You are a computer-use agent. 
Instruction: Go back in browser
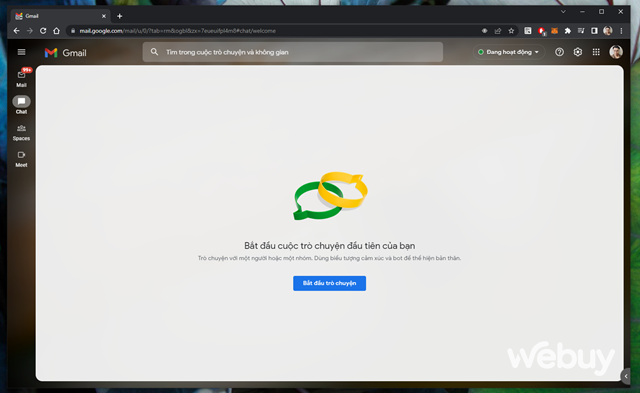(16, 31)
